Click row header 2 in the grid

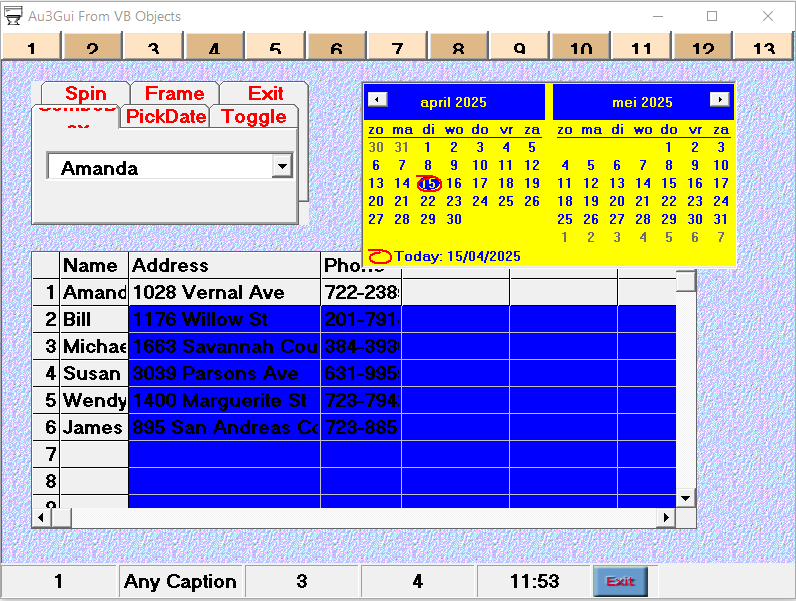[46, 319]
